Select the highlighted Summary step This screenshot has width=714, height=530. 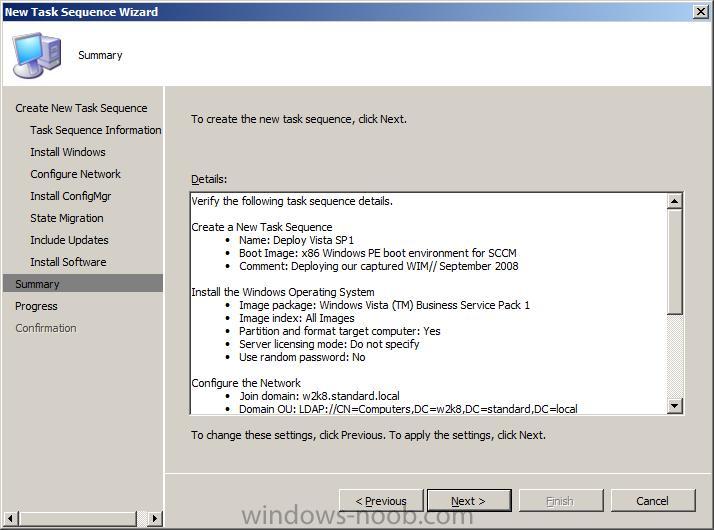click(82, 284)
